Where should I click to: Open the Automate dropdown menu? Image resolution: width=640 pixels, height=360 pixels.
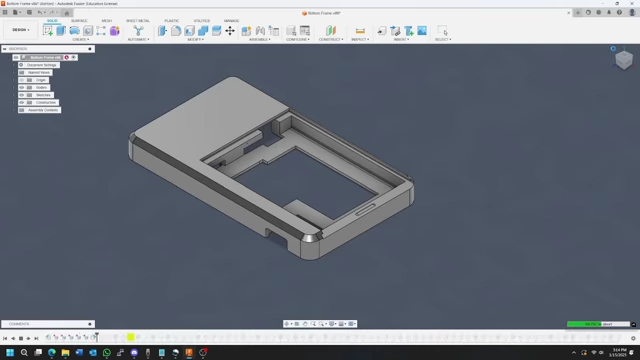point(138,40)
